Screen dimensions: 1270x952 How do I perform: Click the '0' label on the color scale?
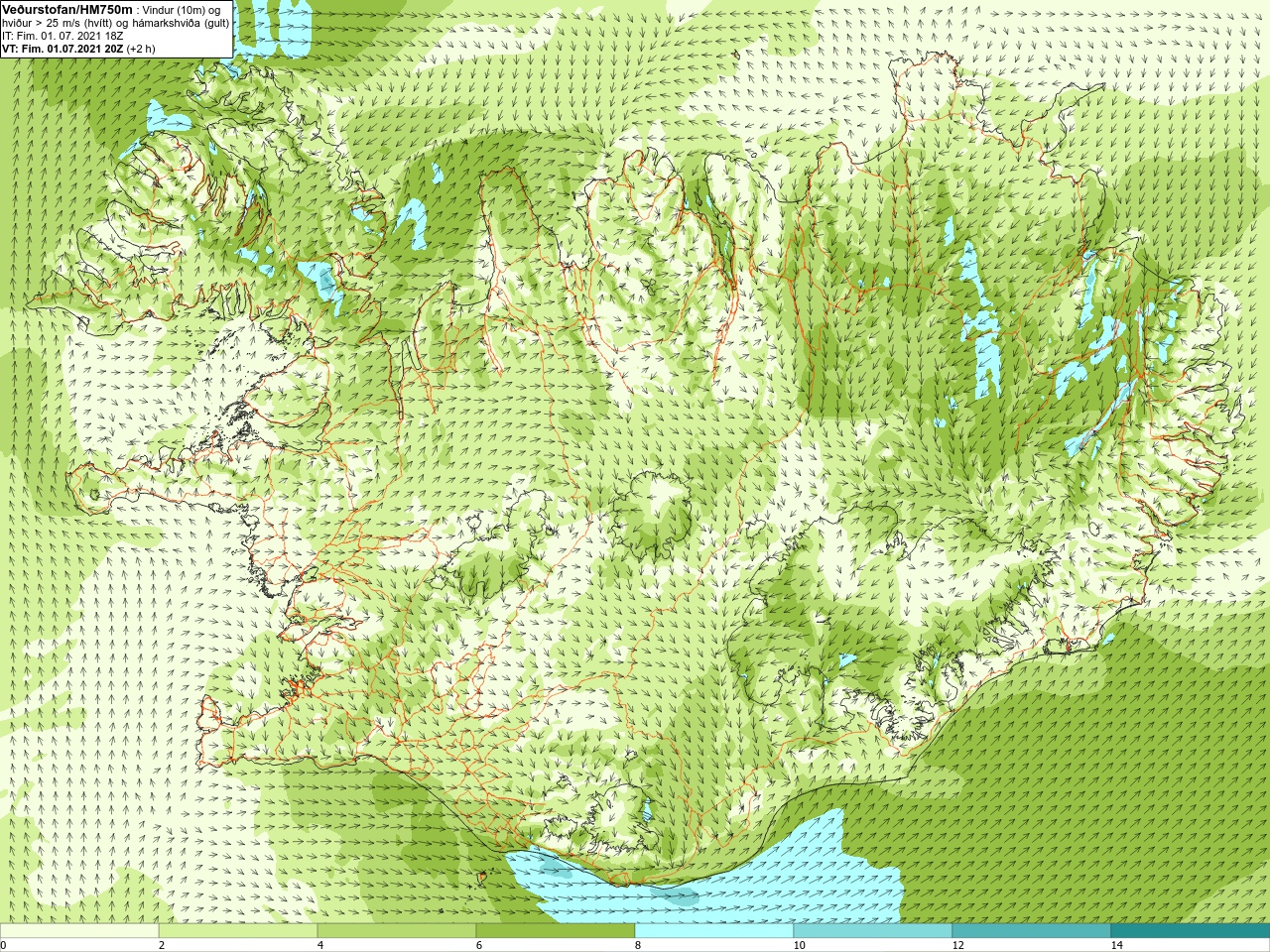3,945
